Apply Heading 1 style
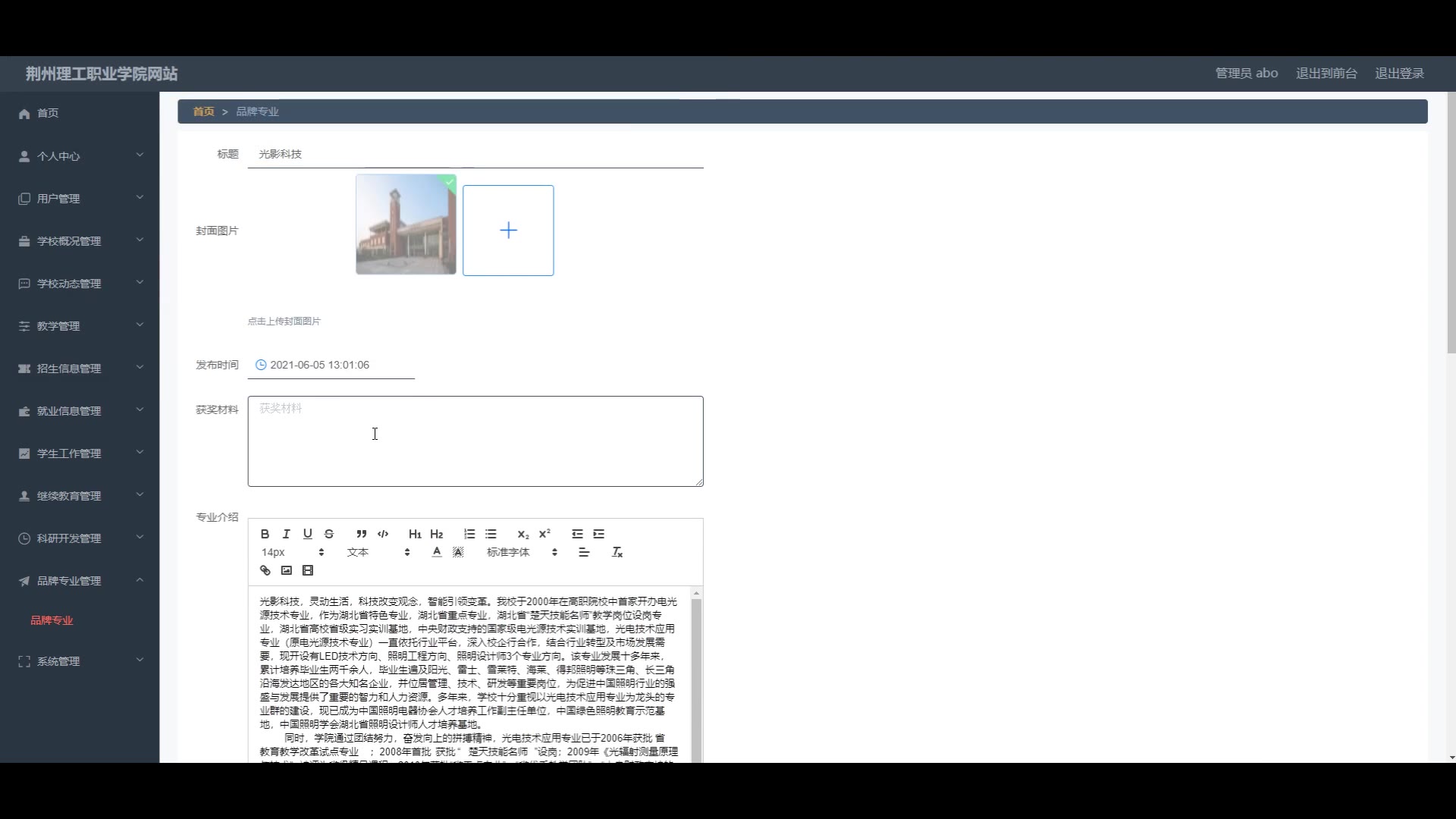 415,534
